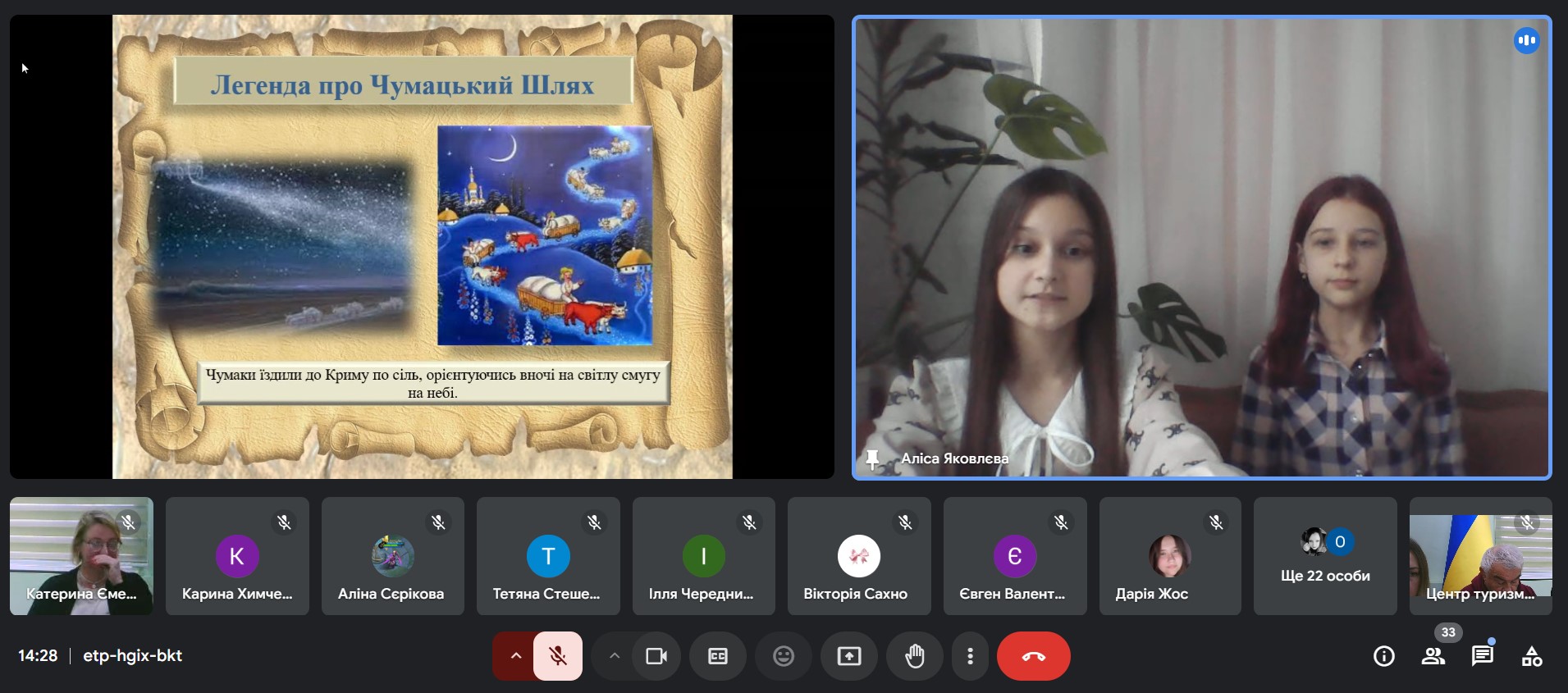Screen dimensions: 1568x693
Task: Click the red leave call button
Action: [x=1033, y=656]
